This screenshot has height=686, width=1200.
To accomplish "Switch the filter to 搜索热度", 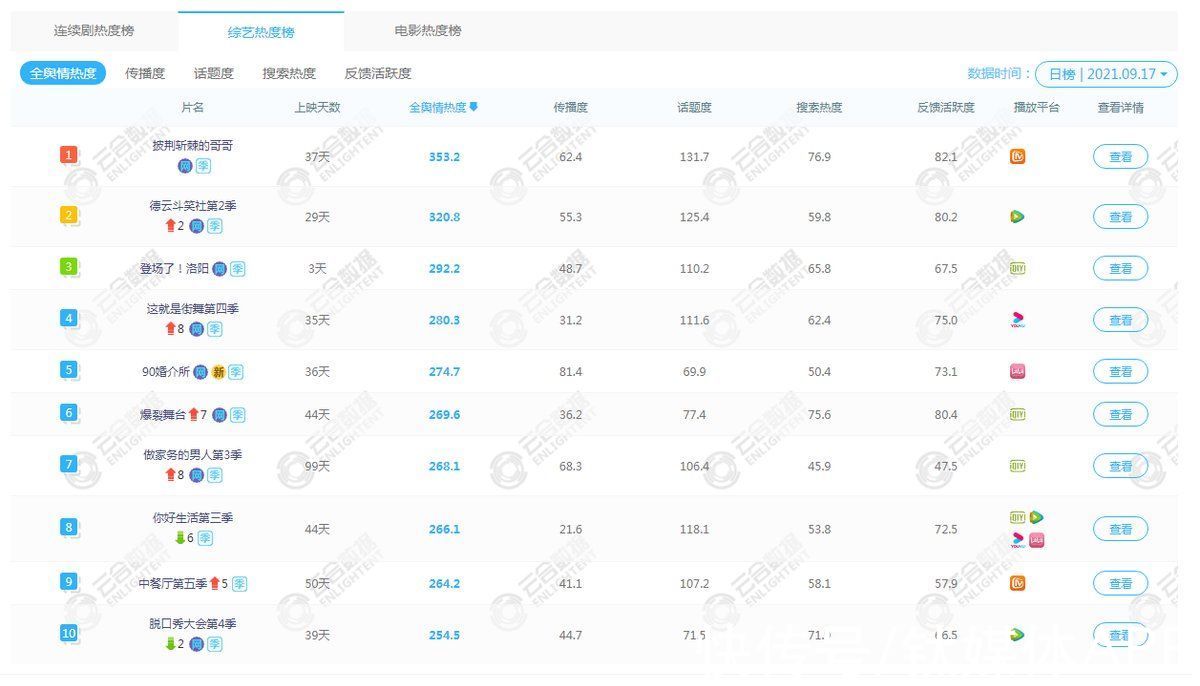I will (289, 73).
